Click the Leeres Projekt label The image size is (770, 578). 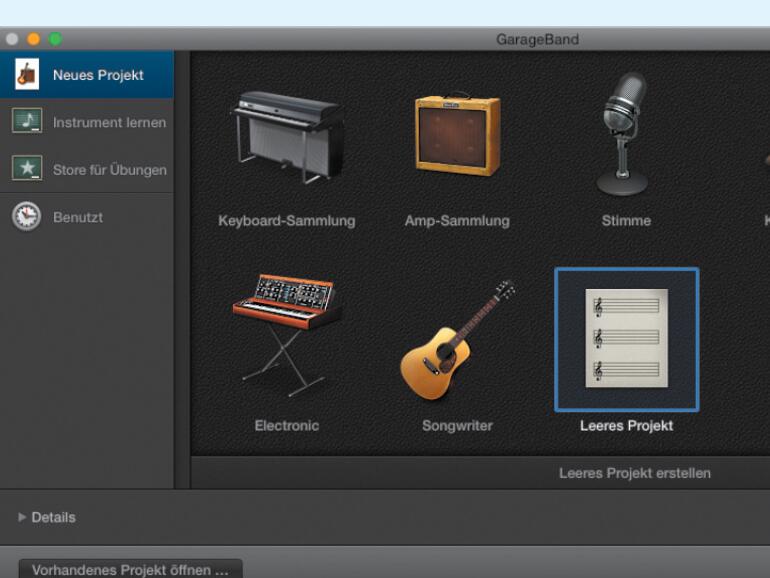[x=627, y=425]
